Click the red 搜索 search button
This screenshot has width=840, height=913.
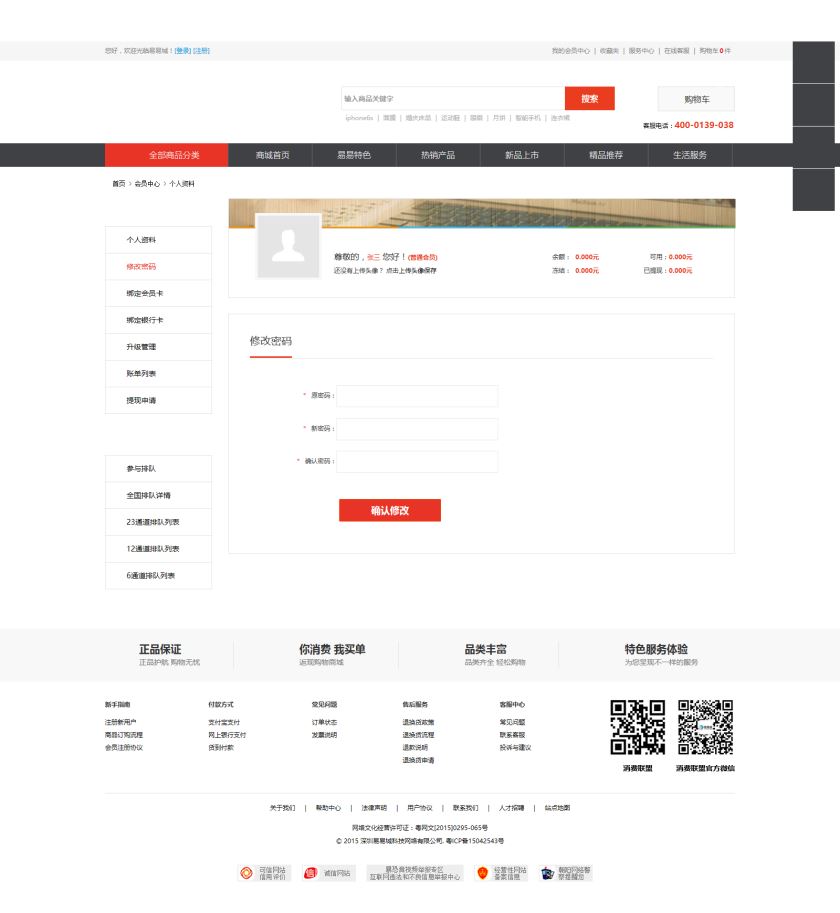(x=590, y=98)
